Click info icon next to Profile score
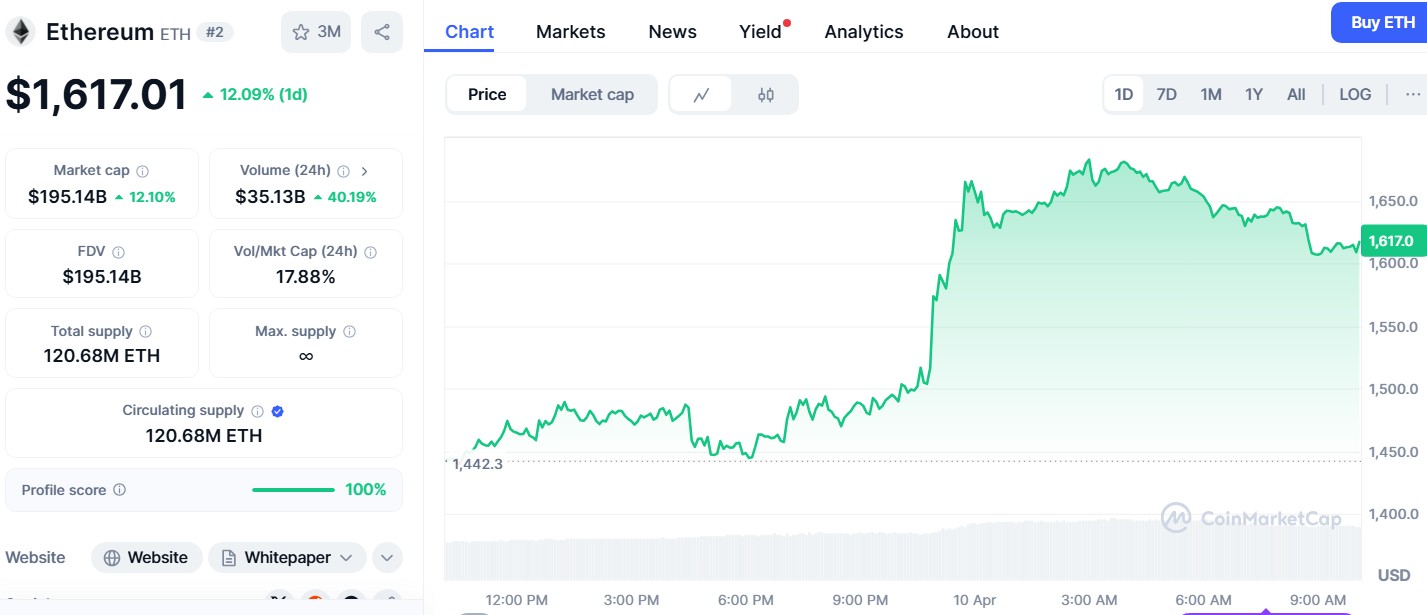 tap(120, 490)
